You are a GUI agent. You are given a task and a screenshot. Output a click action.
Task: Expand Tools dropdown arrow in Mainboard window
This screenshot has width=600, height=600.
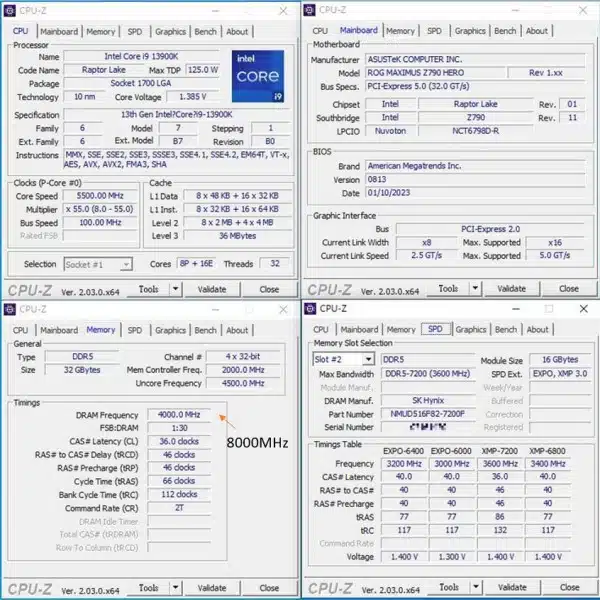click(x=475, y=289)
